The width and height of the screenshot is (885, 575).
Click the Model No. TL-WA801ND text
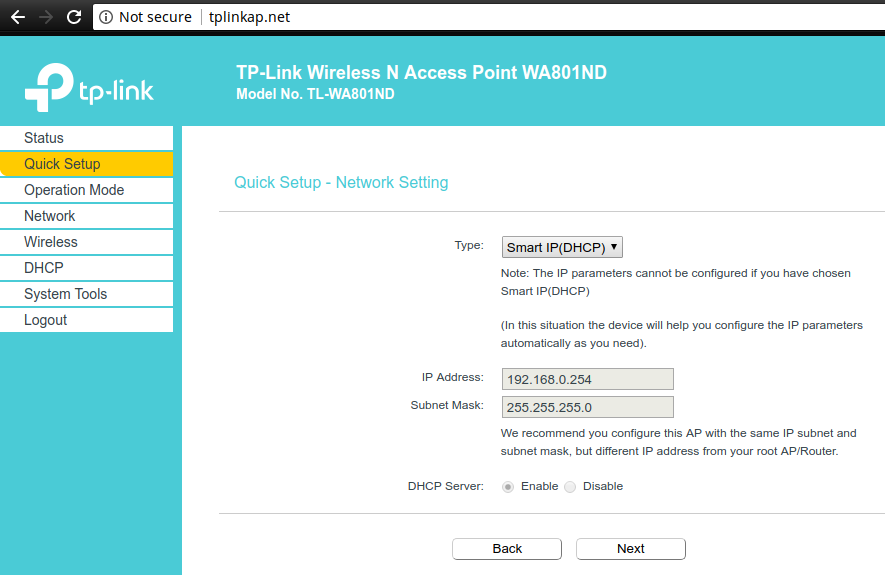tap(315, 94)
